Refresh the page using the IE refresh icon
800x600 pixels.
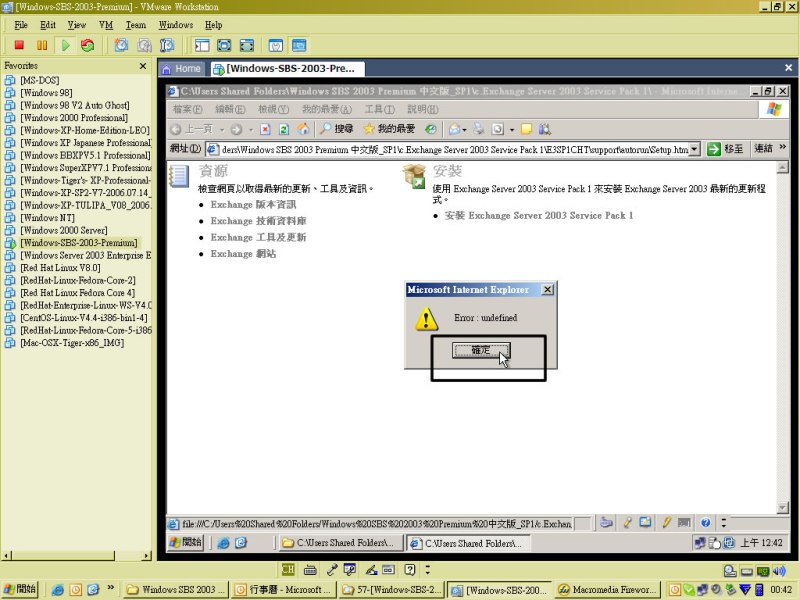click(x=284, y=129)
